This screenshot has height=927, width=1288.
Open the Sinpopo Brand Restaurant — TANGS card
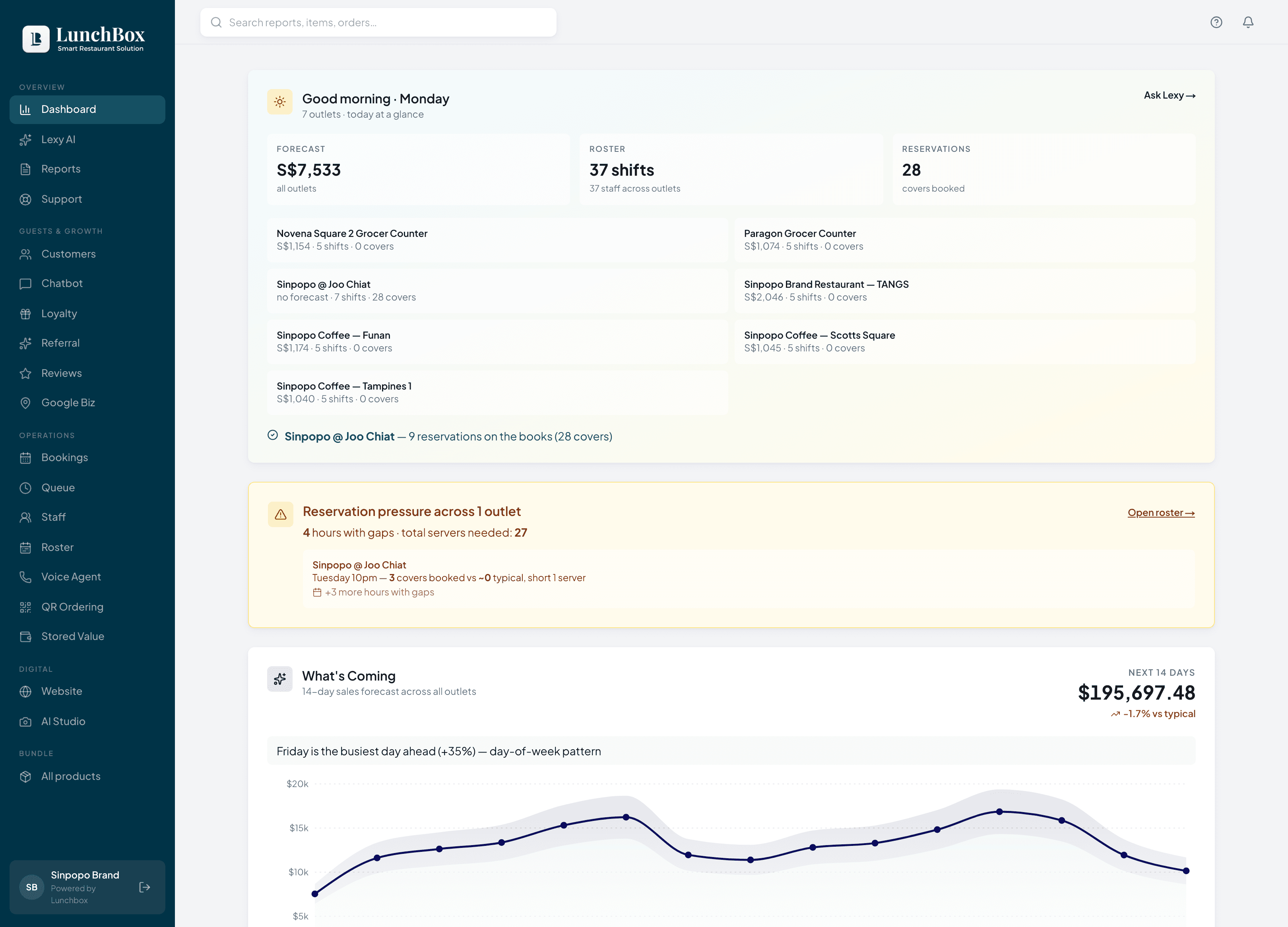click(965, 291)
